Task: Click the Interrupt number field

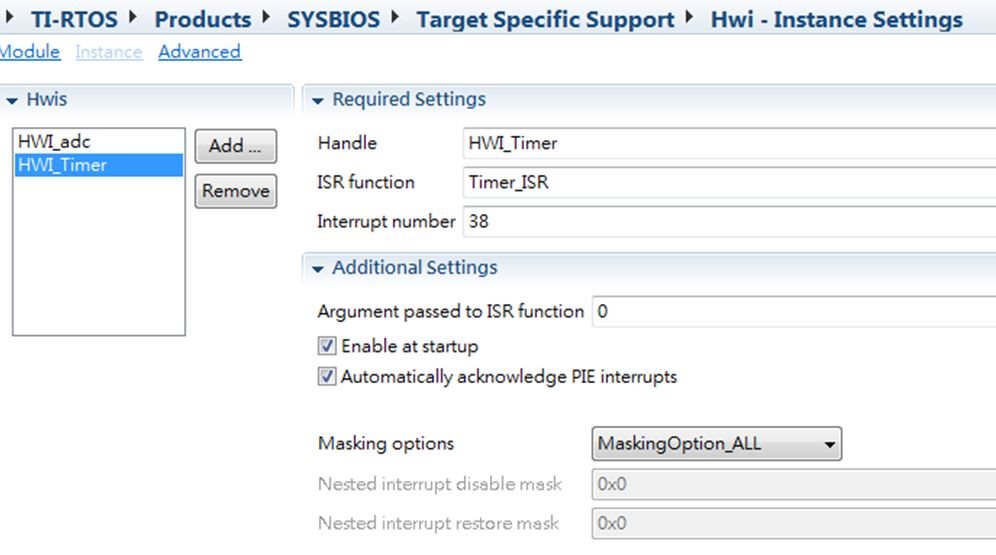Action: 729,221
